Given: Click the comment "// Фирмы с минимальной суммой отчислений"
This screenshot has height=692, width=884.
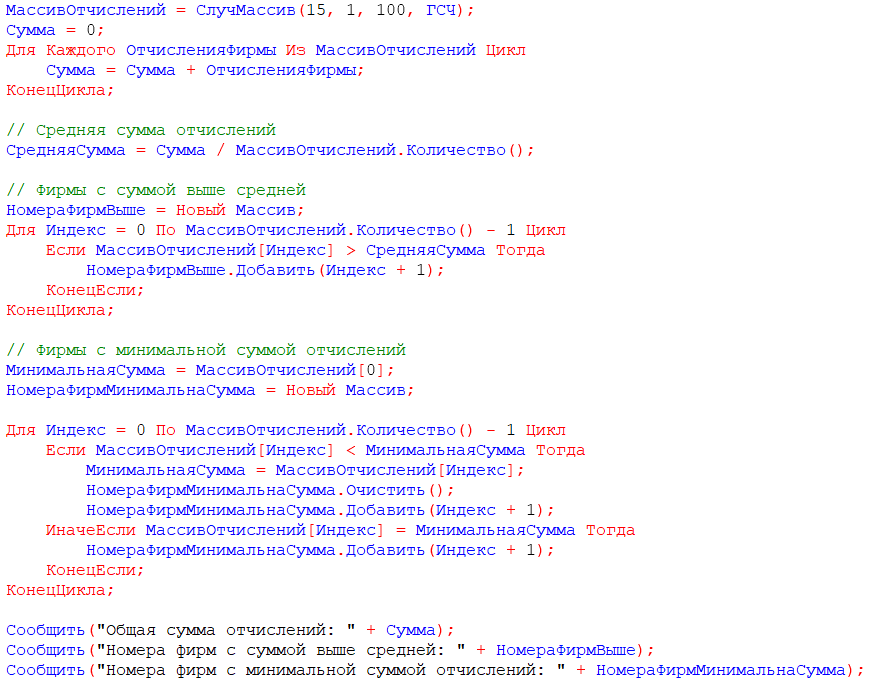Looking at the screenshot, I should coord(206,350).
